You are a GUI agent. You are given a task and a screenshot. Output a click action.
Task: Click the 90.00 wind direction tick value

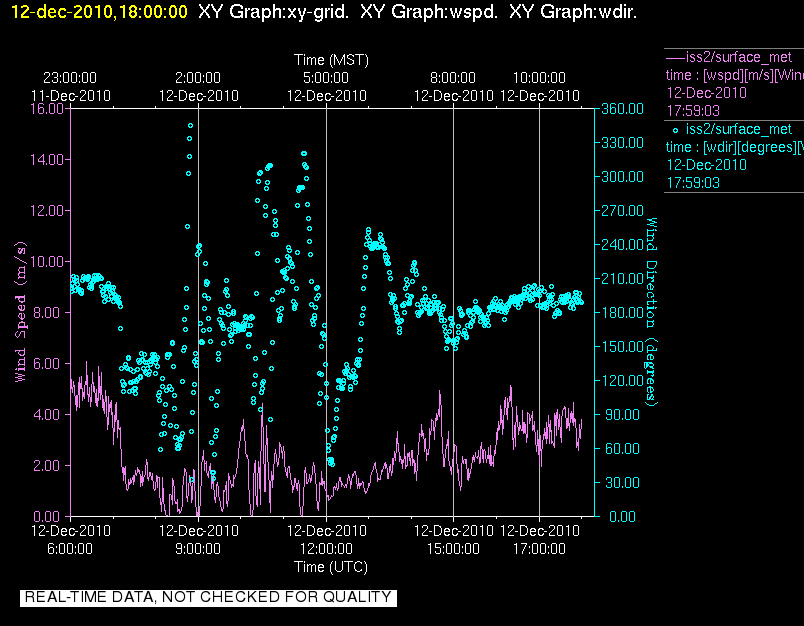click(x=624, y=415)
